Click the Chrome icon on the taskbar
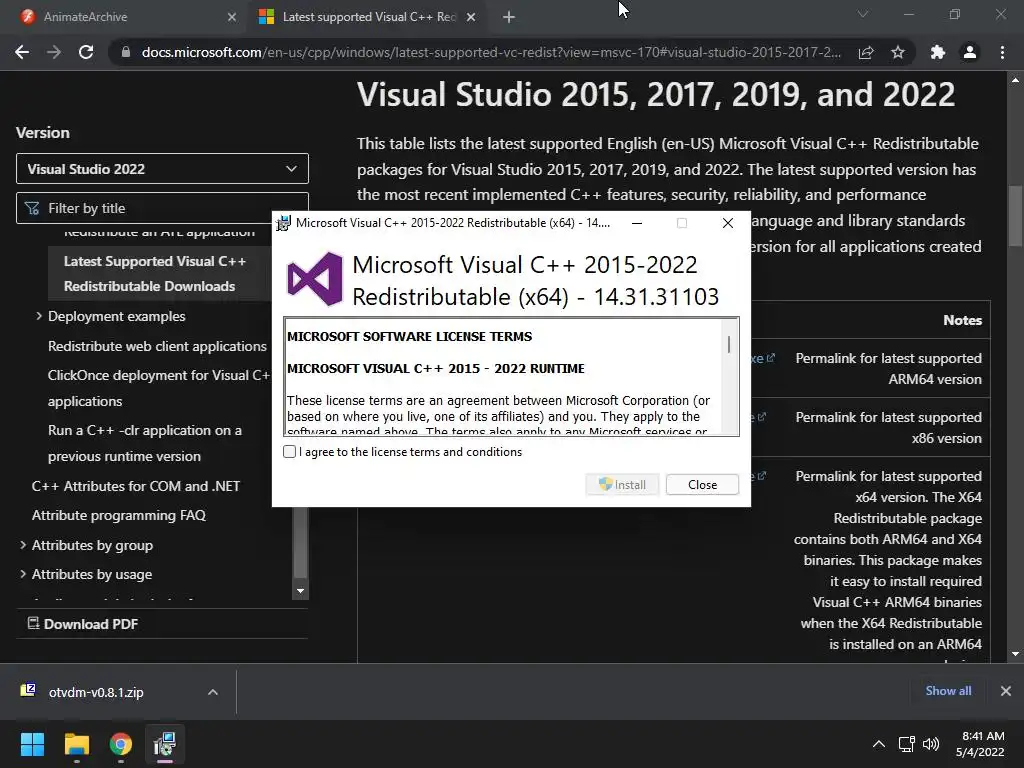 [121, 744]
